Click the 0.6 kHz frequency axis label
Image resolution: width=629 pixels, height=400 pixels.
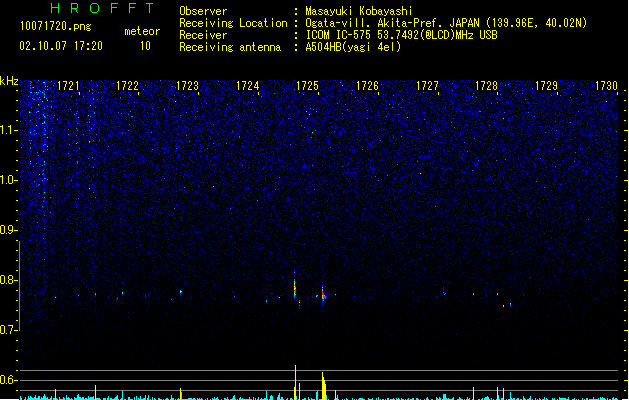[8, 380]
